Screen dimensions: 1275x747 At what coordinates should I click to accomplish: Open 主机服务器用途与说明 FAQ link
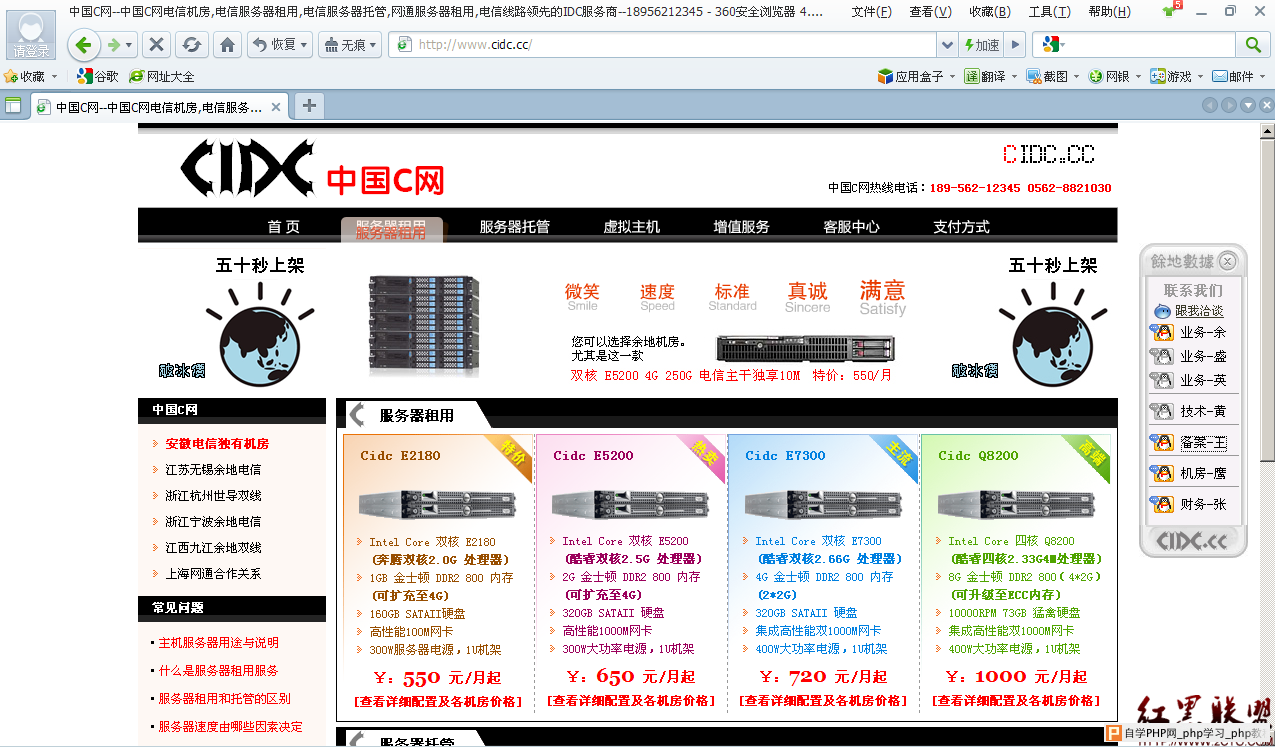click(x=218, y=643)
